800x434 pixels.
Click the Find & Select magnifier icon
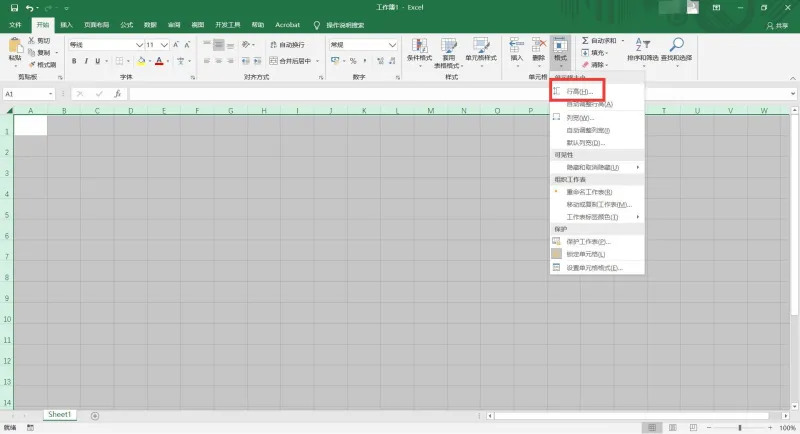pyautogui.click(x=677, y=44)
